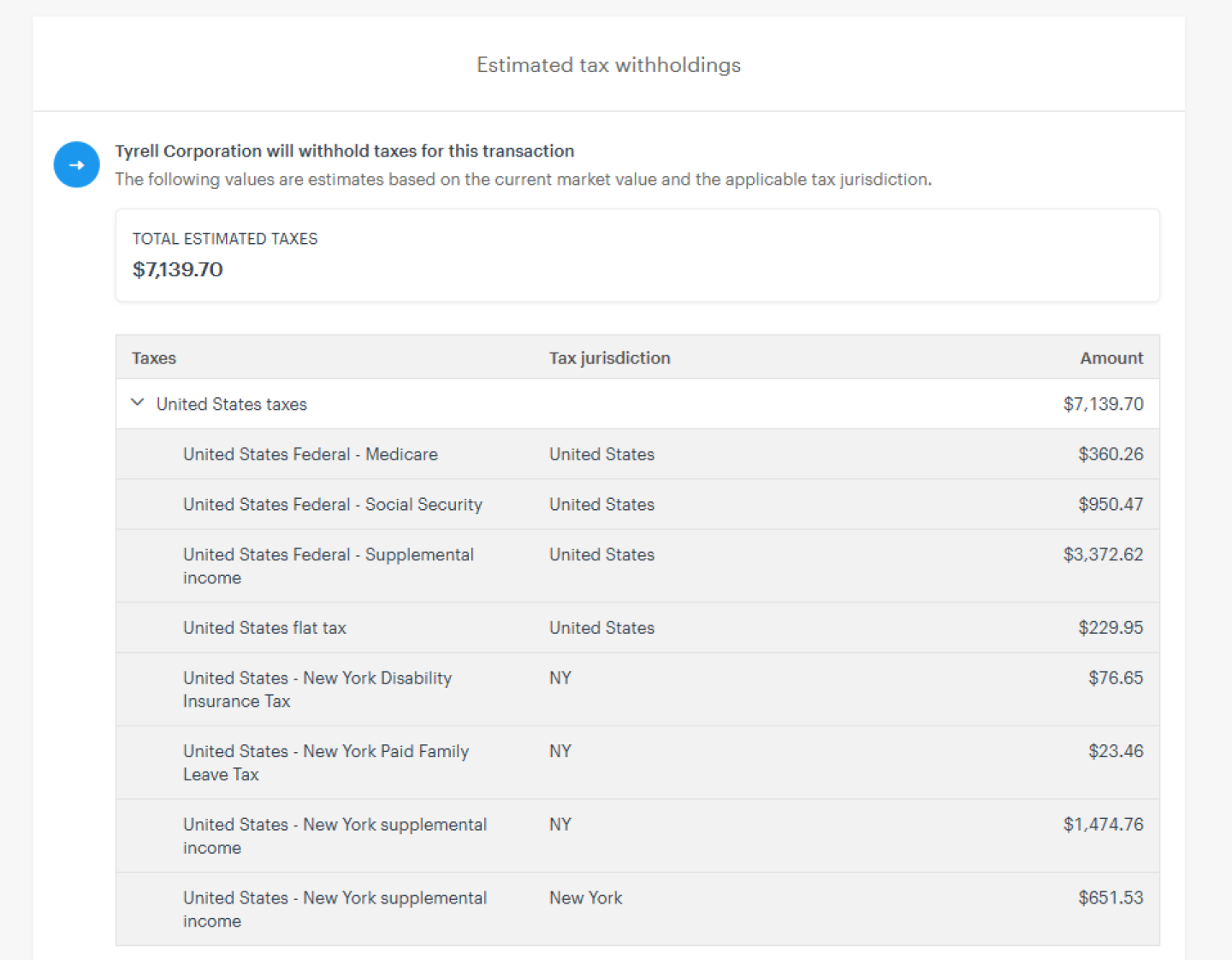The height and width of the screenshot is (960, 1232).
Task: Select the United States taxes row
Action: click(637, 404)
